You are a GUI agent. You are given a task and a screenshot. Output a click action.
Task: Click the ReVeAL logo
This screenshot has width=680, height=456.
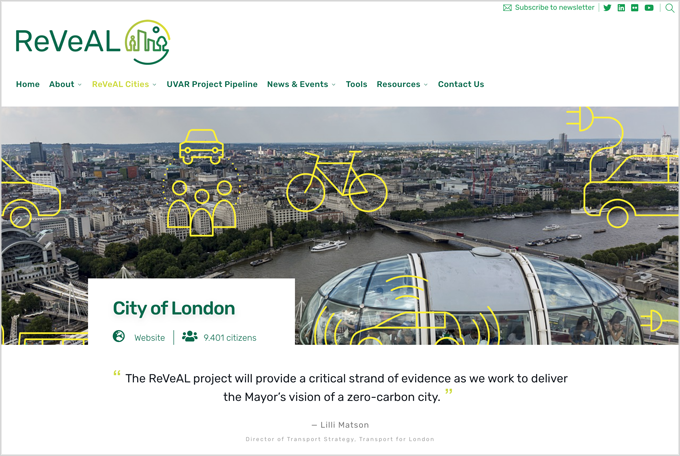[x=92, y=42]
